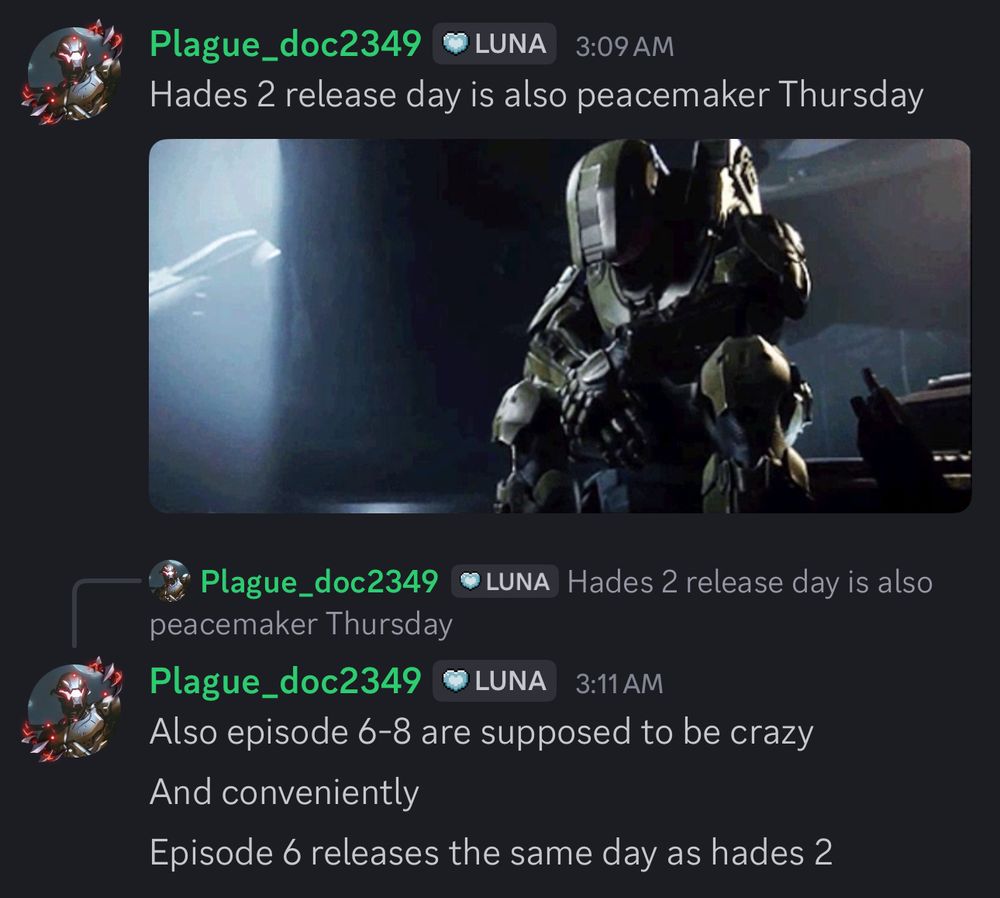The width and height of the screenshot is (1000, 898).
Task: Open the LUNA tag in the reply preview
Action: [504, 582]
